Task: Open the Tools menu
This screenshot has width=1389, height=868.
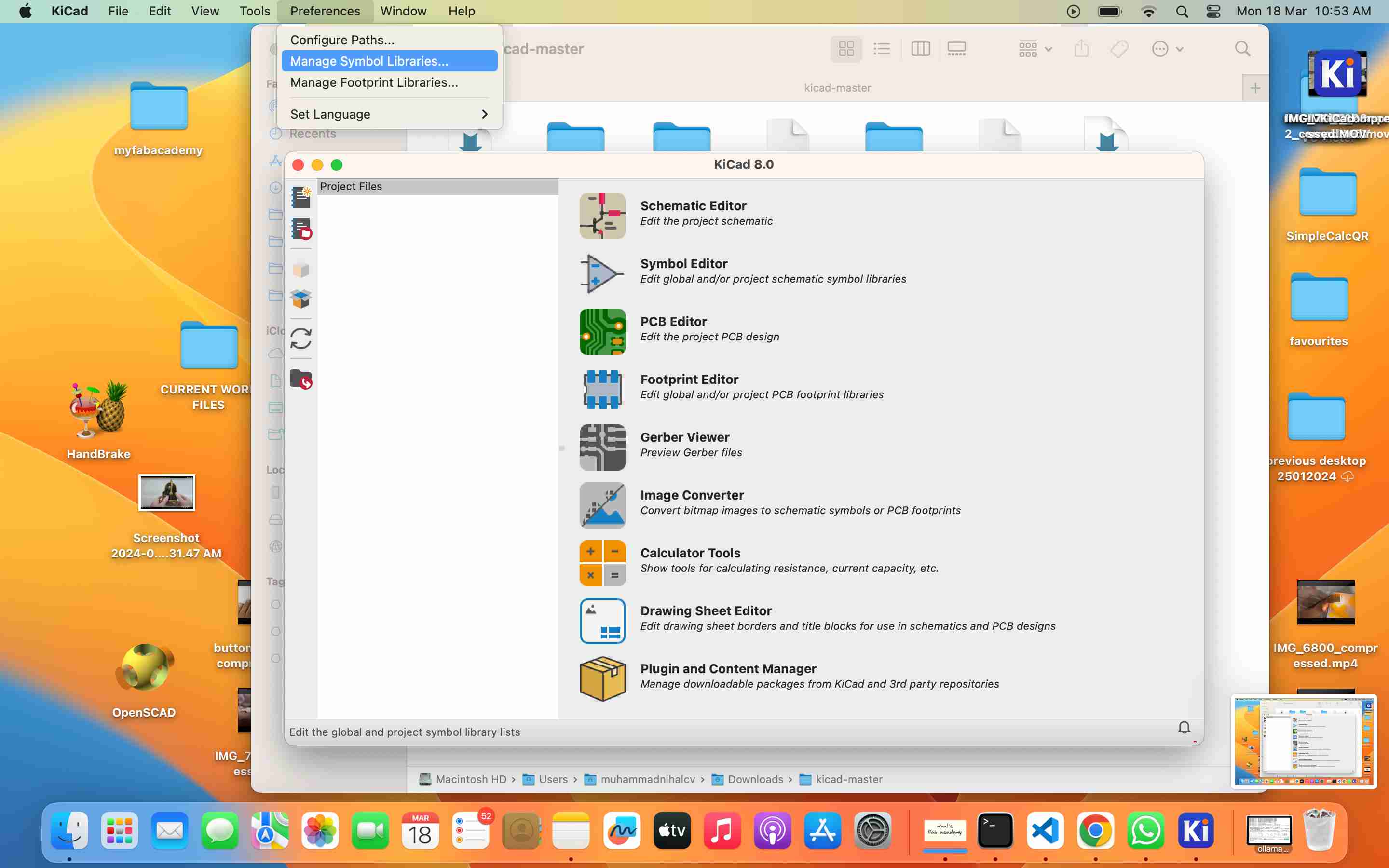Action: [x=254, y=11]
